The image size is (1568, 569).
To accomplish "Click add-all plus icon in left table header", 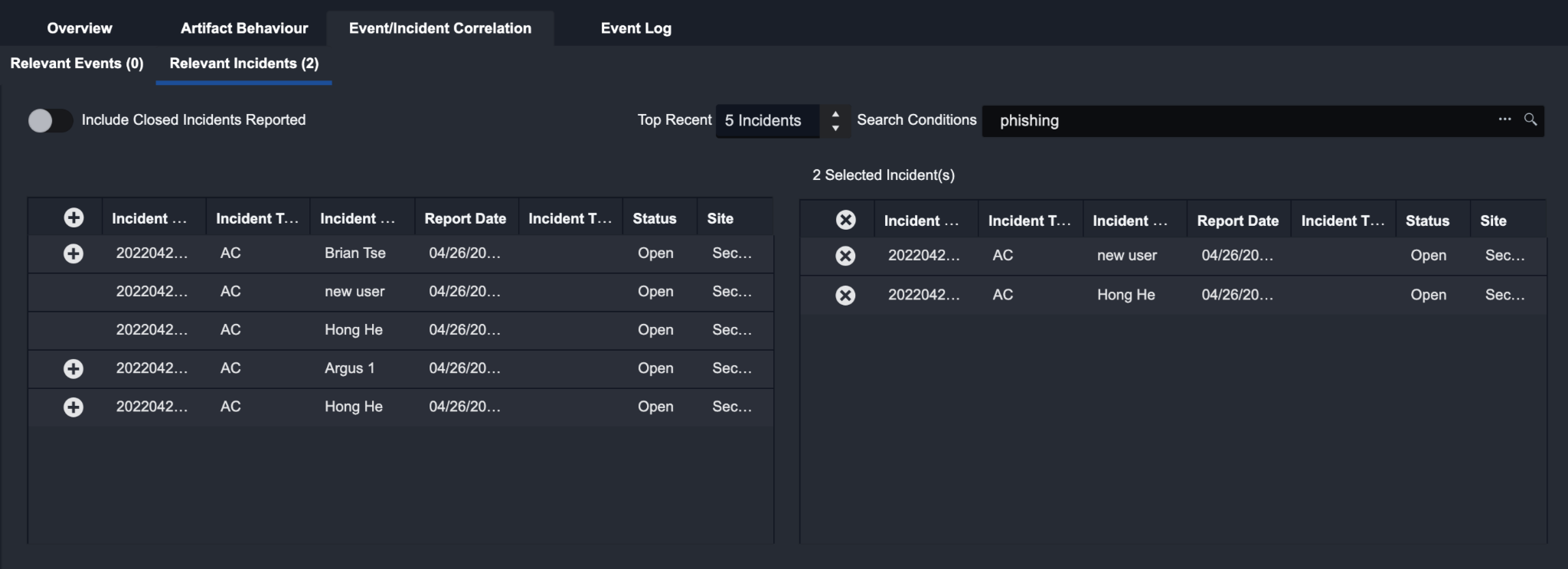I will [x=73, y=218].
